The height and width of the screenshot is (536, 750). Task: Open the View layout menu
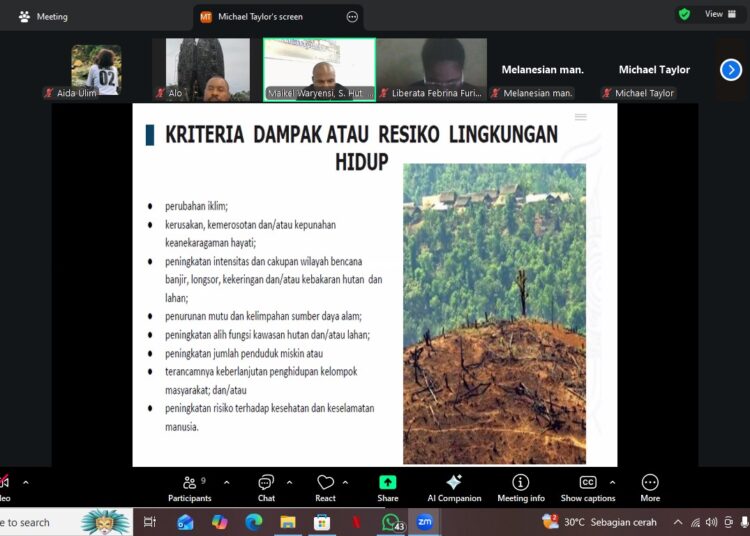(x=720, y=14)
